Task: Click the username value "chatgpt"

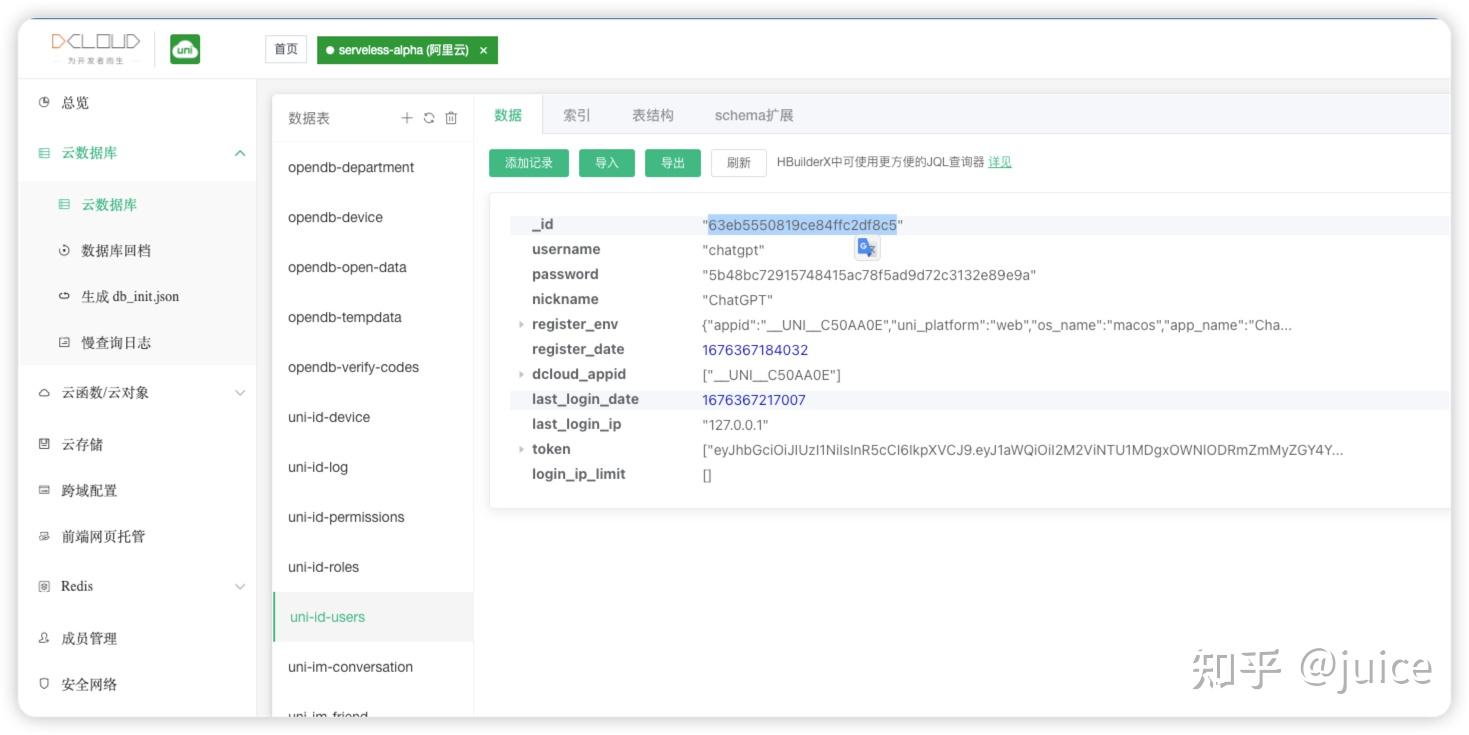Action: tap(733, 250)
